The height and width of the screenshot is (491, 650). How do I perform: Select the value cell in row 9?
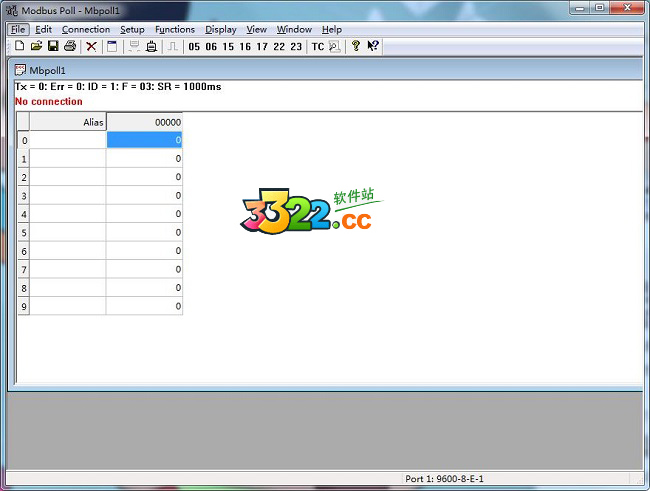pos(144,306)
